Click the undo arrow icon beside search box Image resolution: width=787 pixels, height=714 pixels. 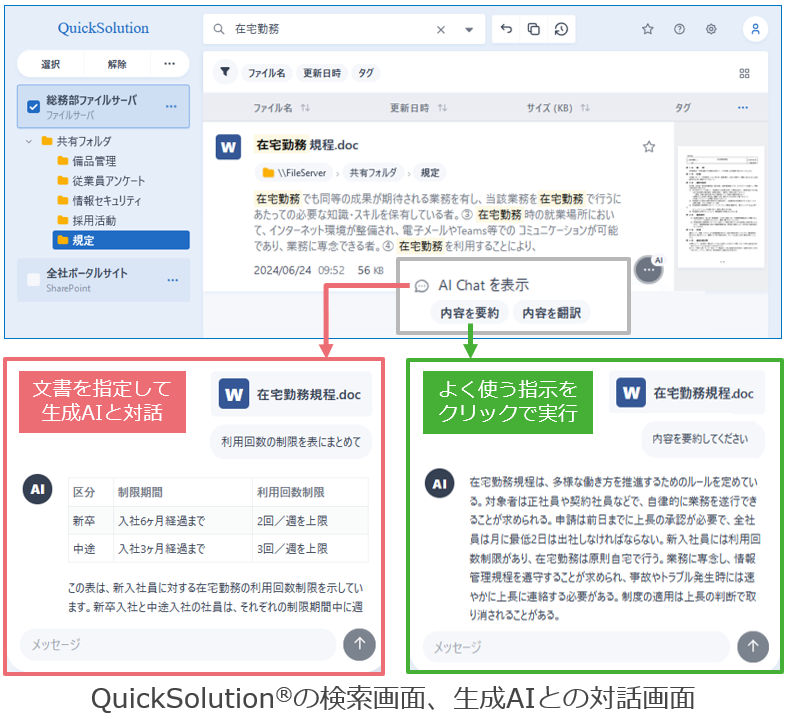(x=506, y=30)
